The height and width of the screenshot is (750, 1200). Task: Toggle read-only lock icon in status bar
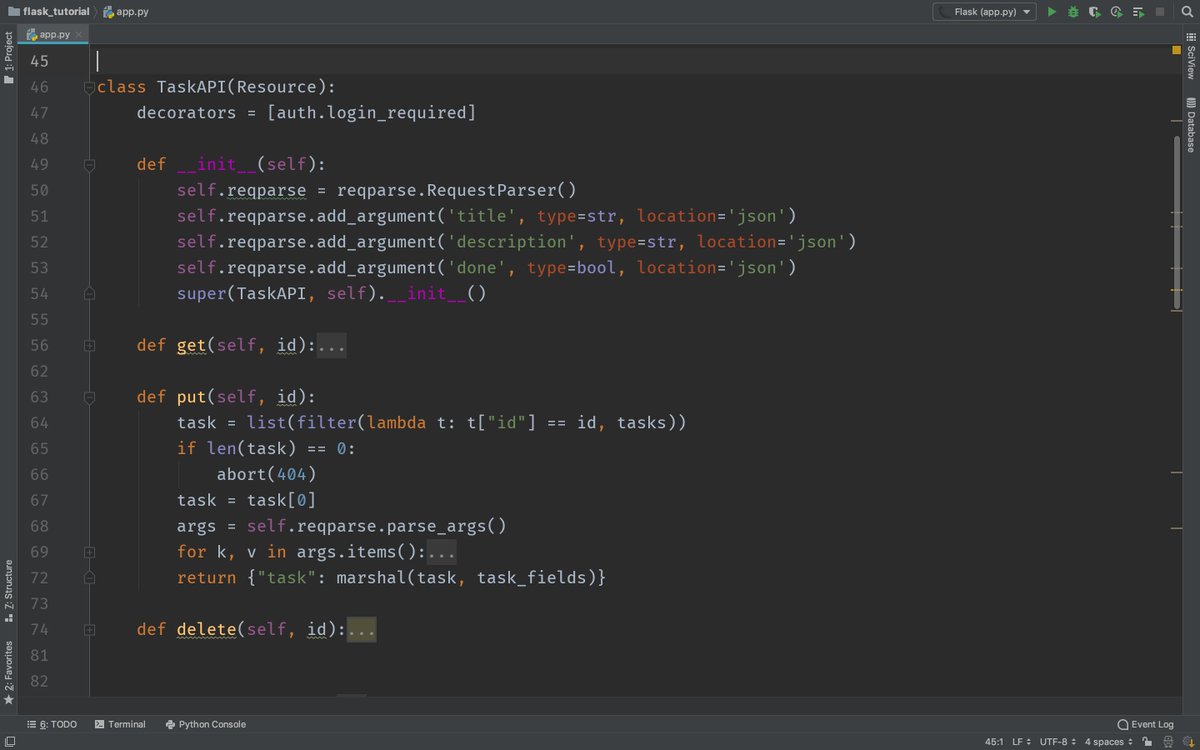1147,742
